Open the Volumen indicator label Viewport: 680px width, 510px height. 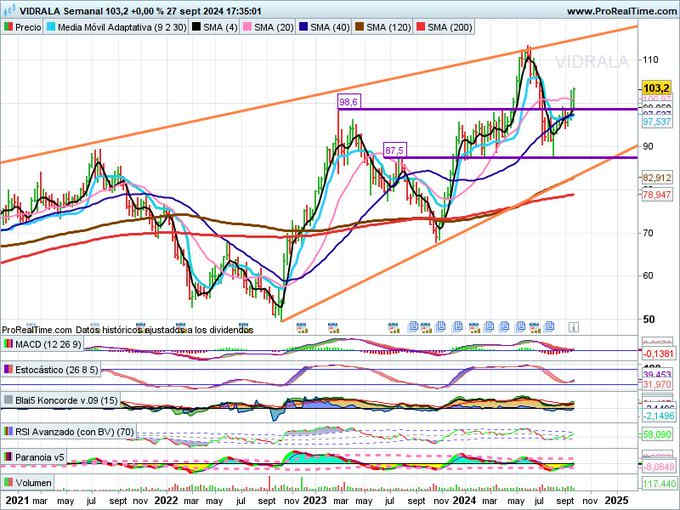pyautogui.click(x=28, y=483)
